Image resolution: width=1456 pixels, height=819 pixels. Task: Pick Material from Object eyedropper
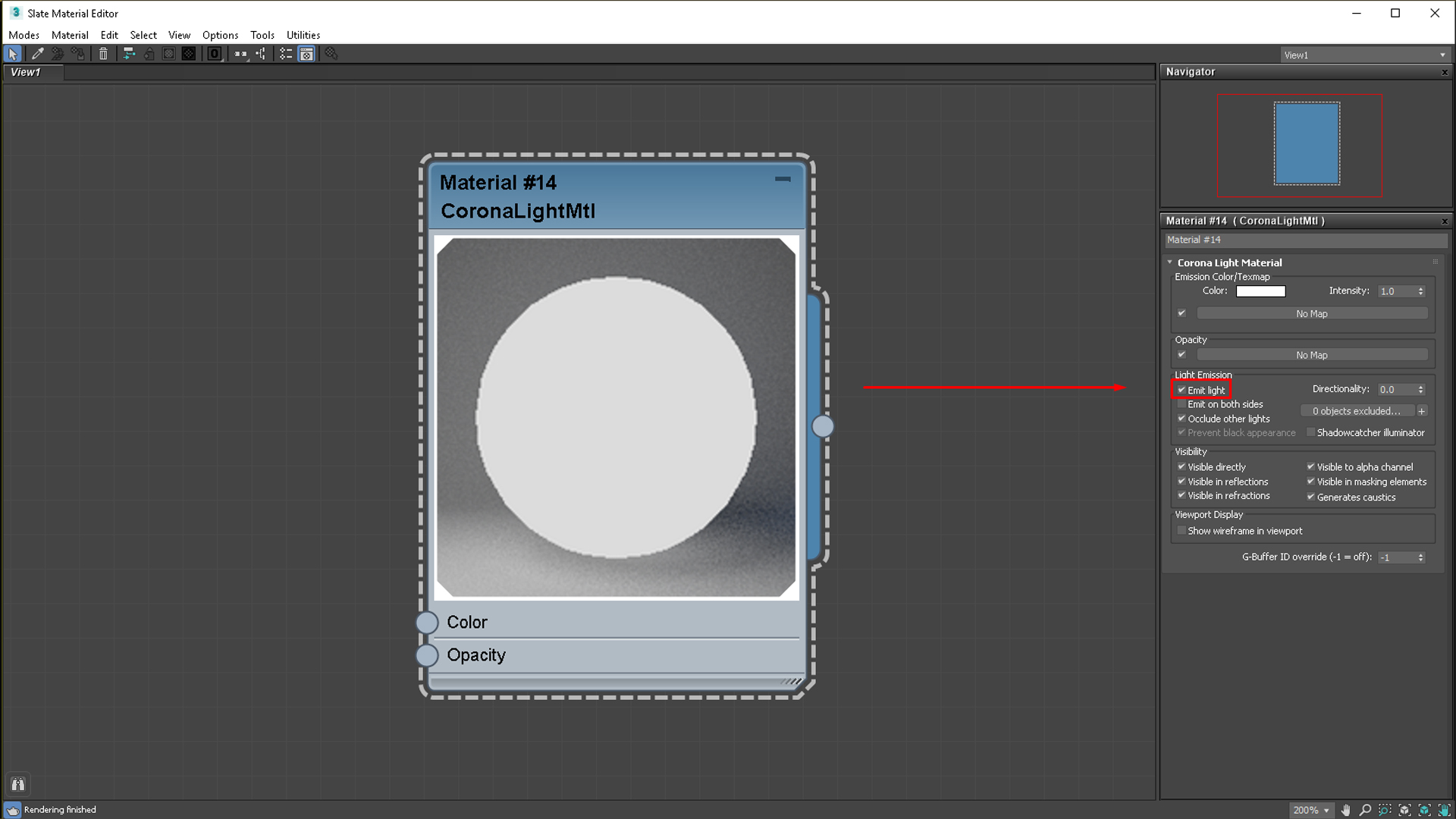pos(37,54)
